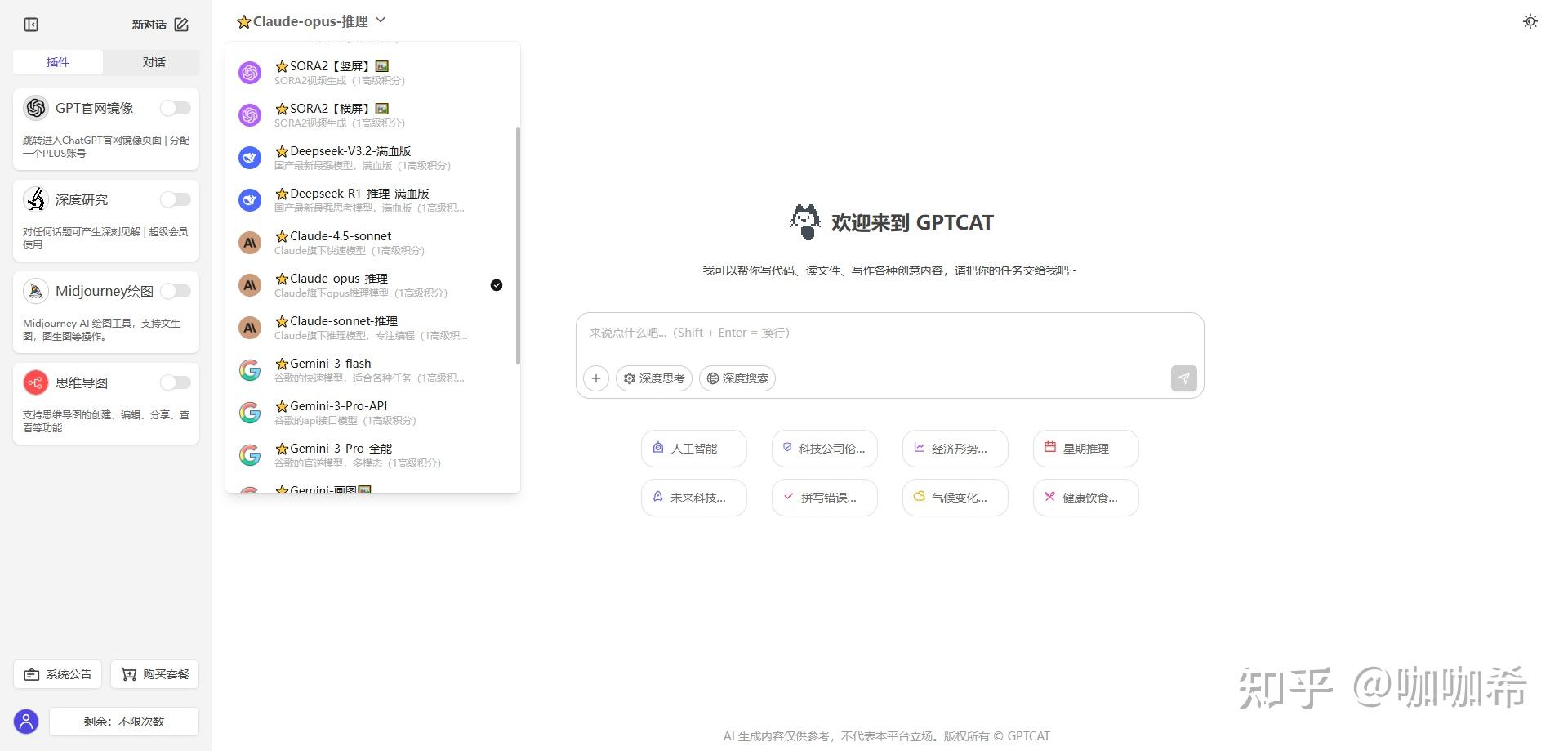Image resolution: width=1568 pixels, height=751 pixels.
Task: Click the GPTCAT copyright footer text
Action: 887,736
